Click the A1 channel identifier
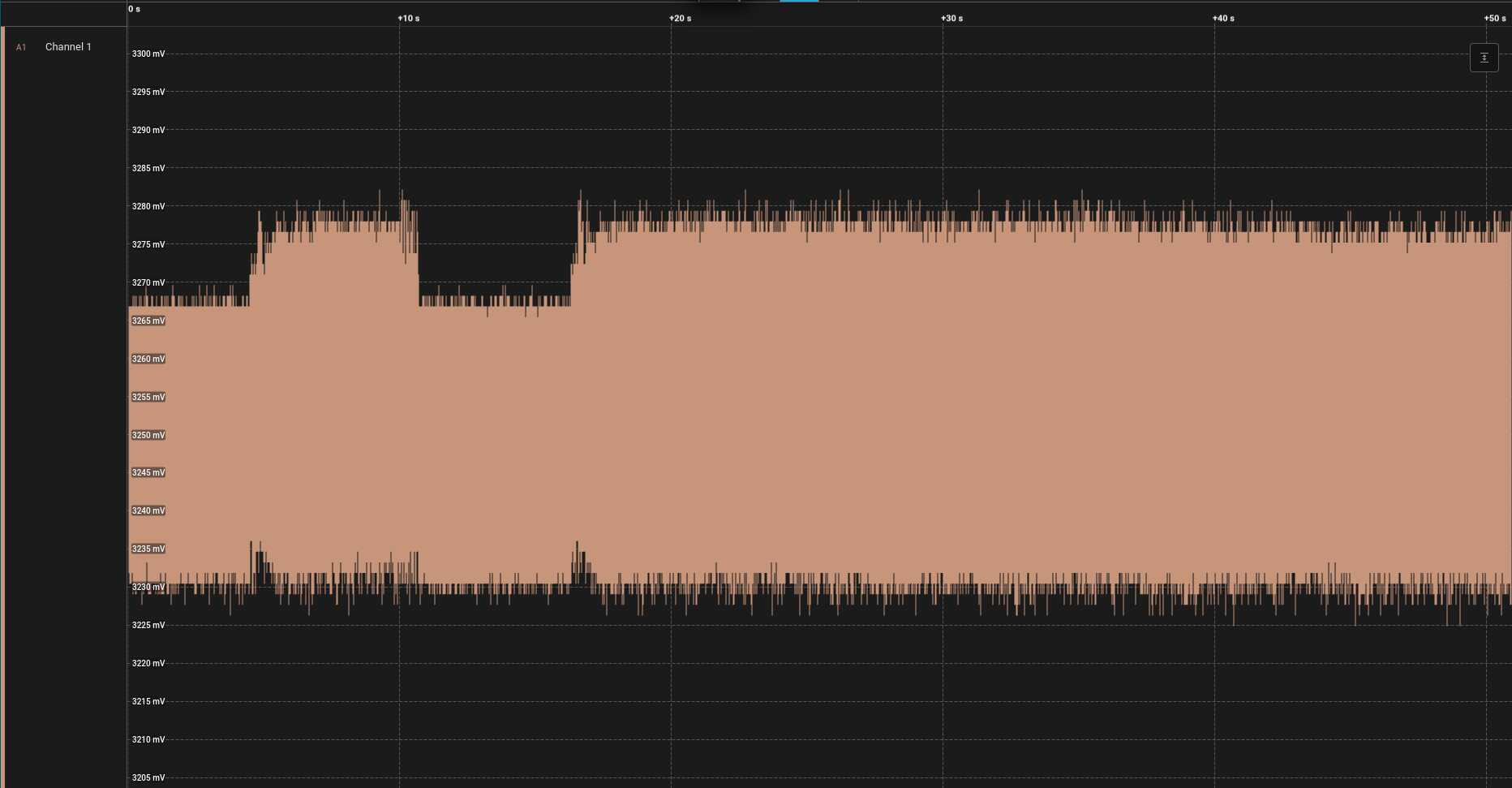1512x788 pixels. 21,48
